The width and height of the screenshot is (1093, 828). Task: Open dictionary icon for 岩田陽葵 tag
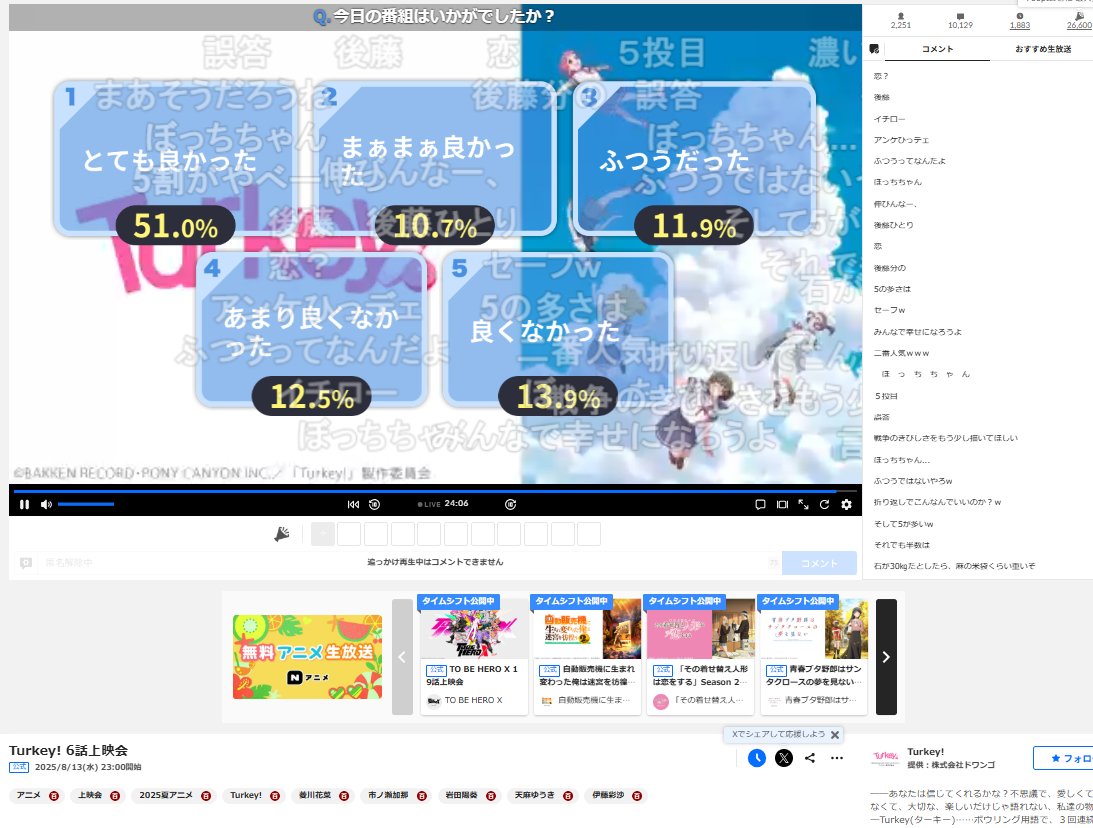pyautogui.click(x=491, y=796)
